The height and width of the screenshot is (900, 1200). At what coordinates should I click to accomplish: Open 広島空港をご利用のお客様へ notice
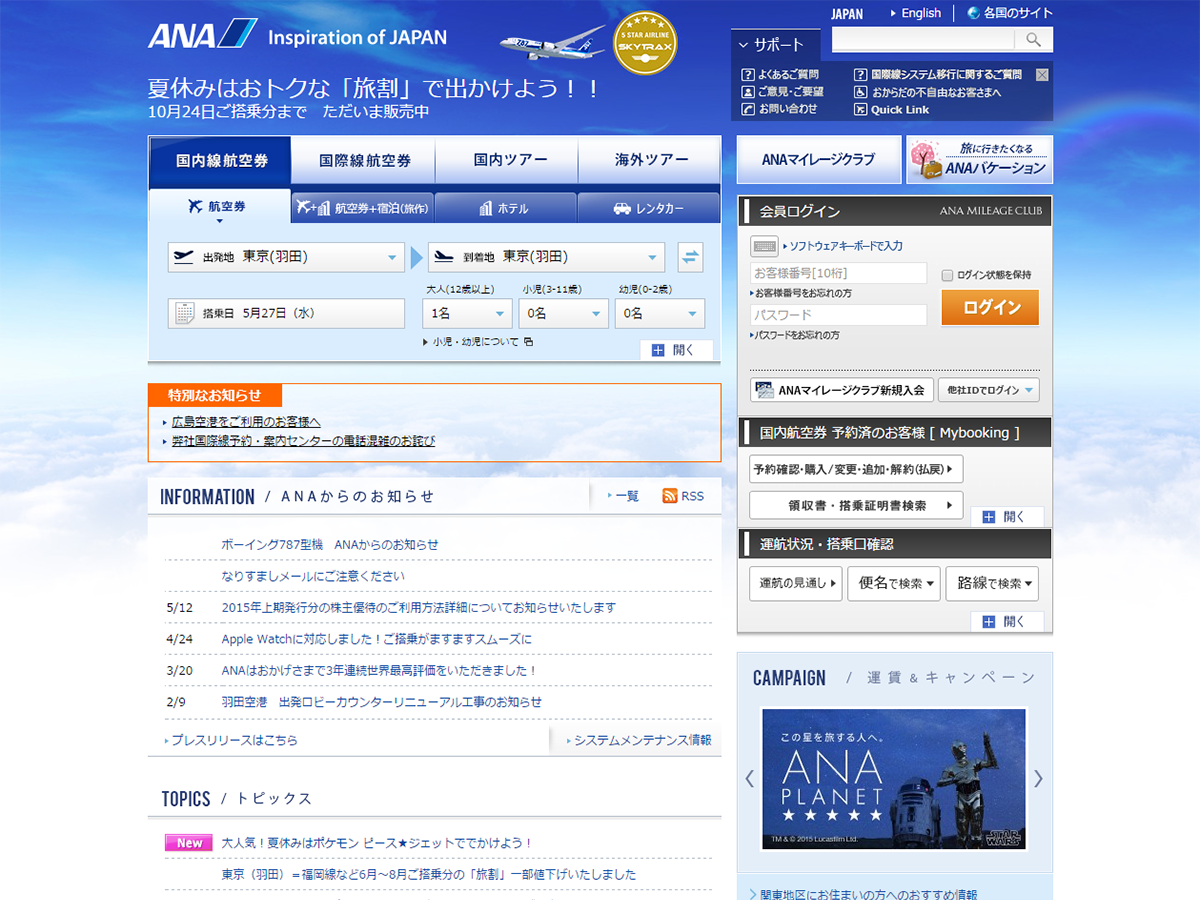click(x=246, y=422)
